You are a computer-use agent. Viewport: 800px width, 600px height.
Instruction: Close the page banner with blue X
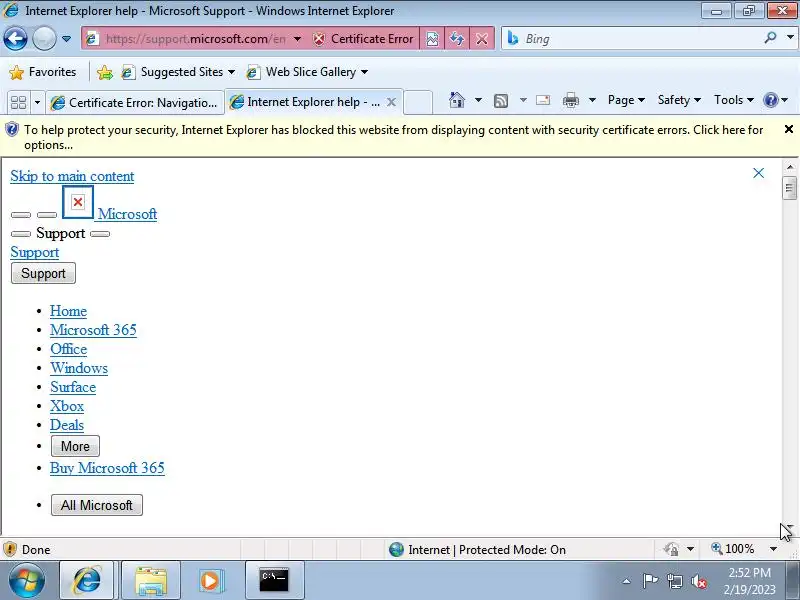coord(759,173)
